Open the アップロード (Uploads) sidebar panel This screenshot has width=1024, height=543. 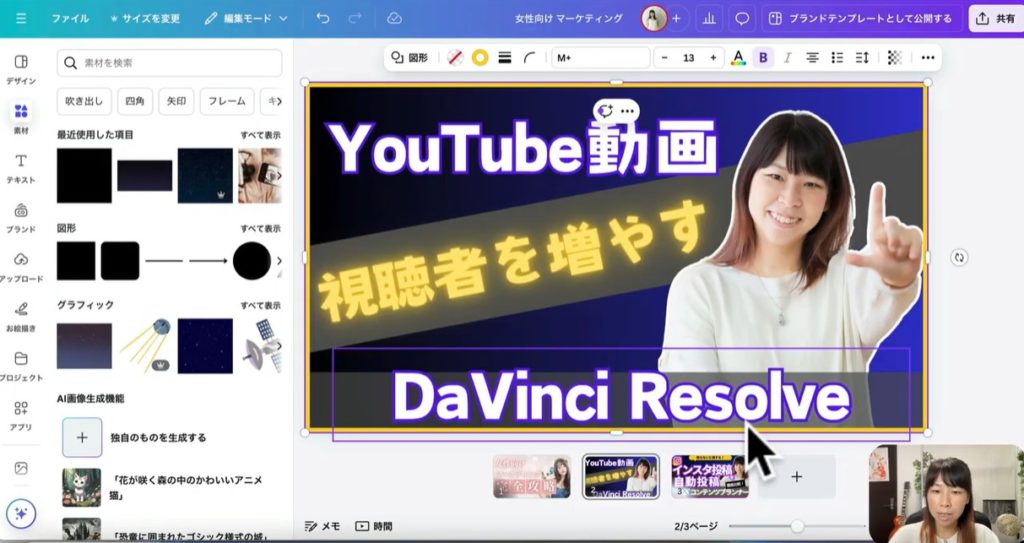coord(21,266)
